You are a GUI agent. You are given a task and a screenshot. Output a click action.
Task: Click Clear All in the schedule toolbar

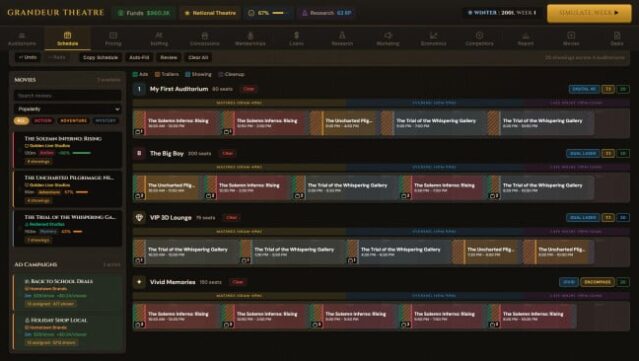(198, 57)
